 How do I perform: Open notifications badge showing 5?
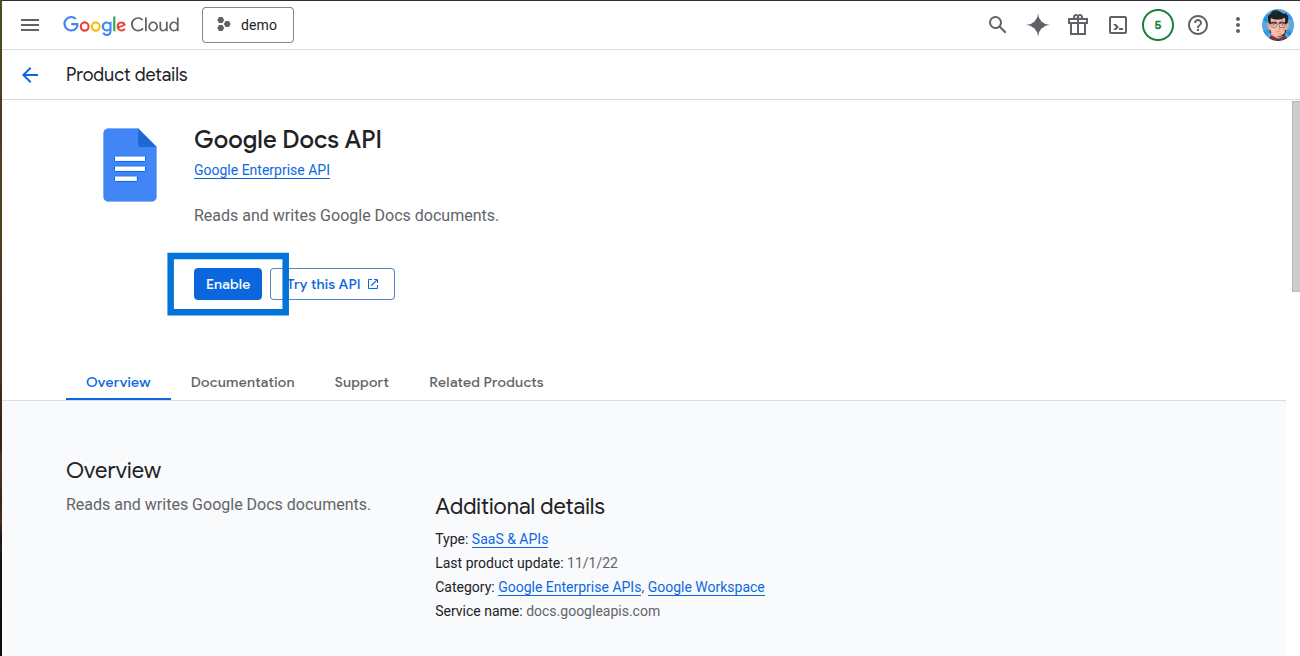[1158, 25]
